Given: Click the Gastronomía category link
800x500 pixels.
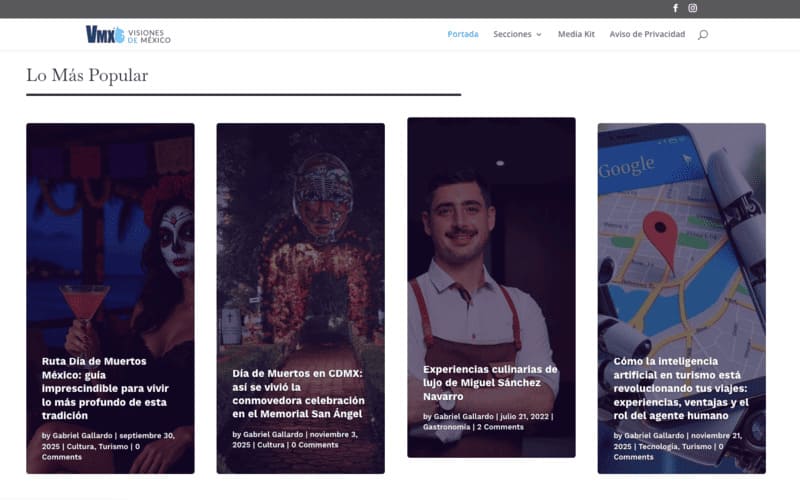Looking at the screenshot, I should point(447,427).
